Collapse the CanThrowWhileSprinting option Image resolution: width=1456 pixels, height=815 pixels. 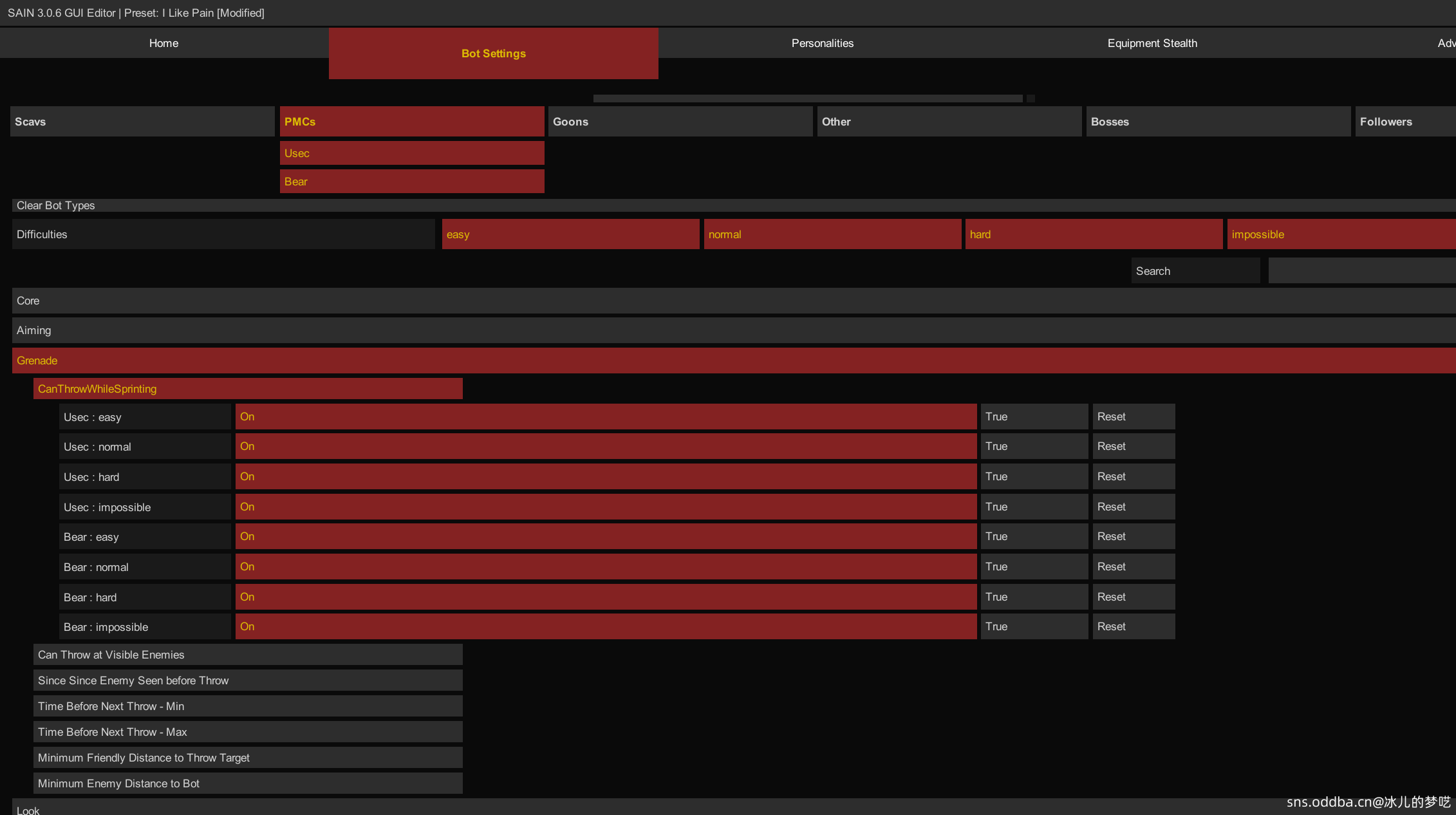[x=248, y=389]
